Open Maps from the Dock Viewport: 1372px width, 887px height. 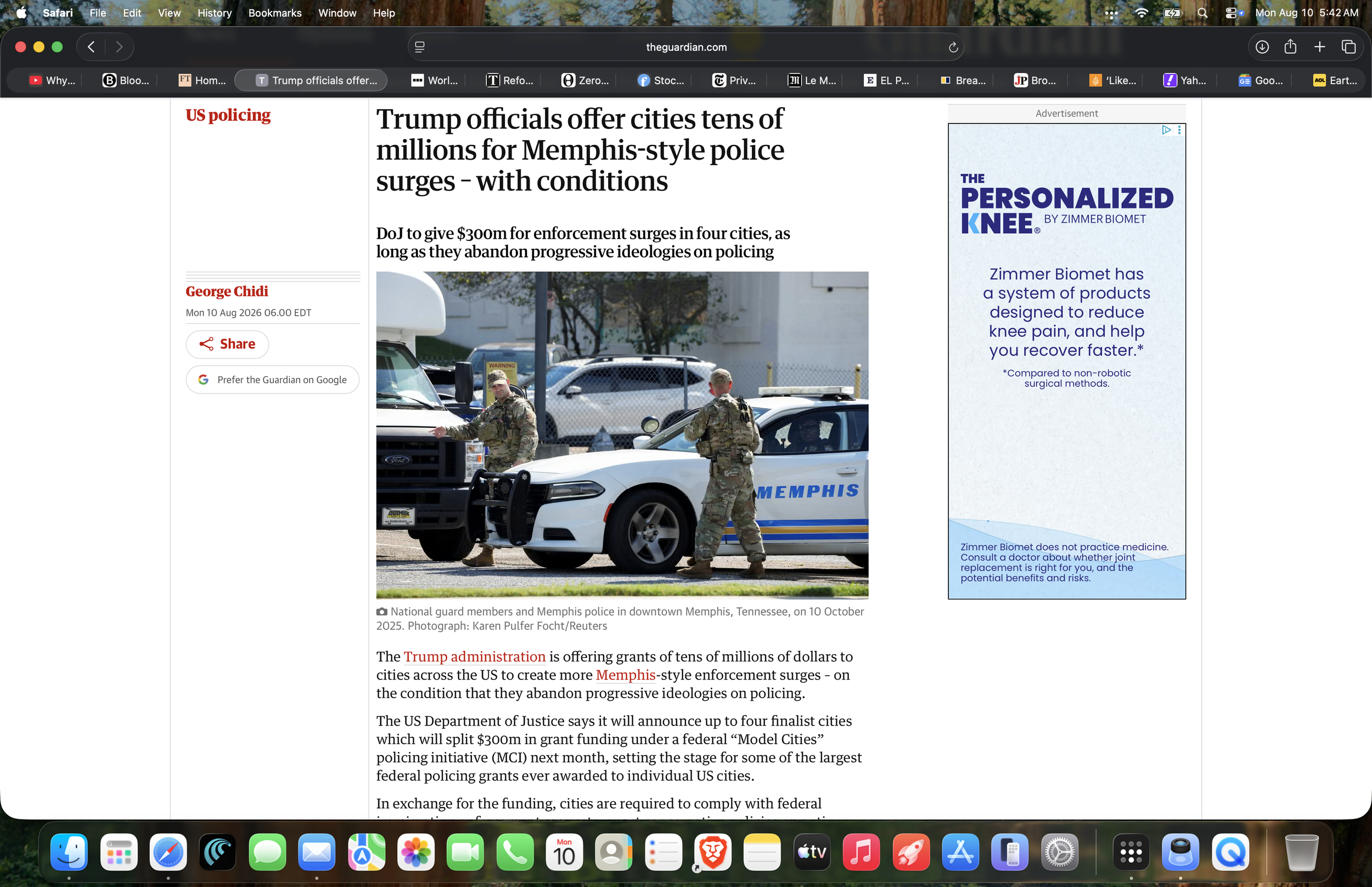366,851
